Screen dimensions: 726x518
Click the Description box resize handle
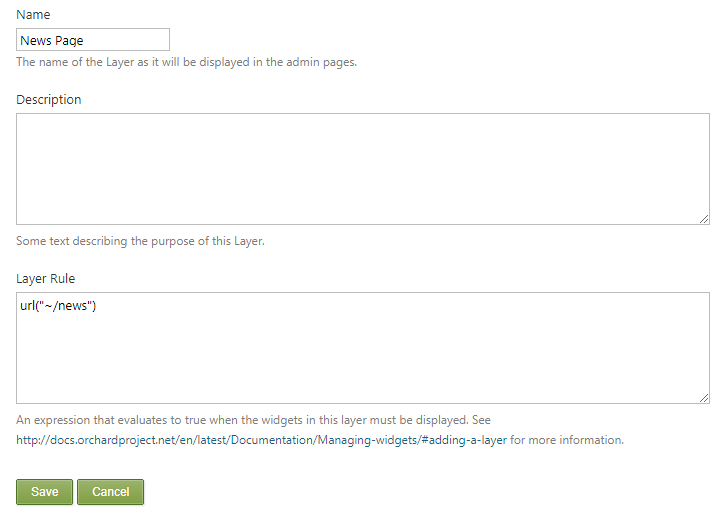pyautogui.click(x=704, y=219)
